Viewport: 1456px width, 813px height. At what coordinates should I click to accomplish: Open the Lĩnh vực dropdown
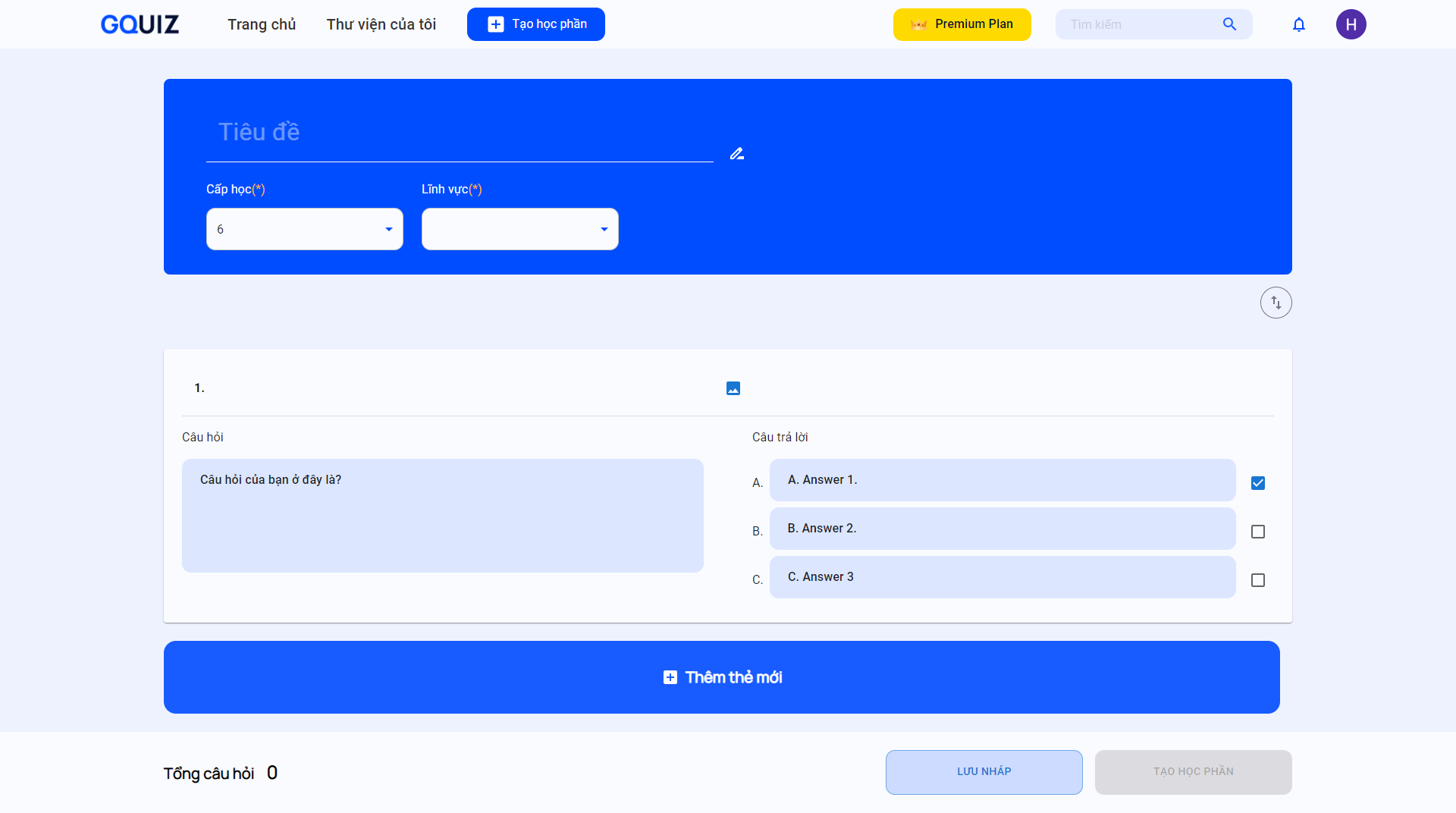coord(519,229)
